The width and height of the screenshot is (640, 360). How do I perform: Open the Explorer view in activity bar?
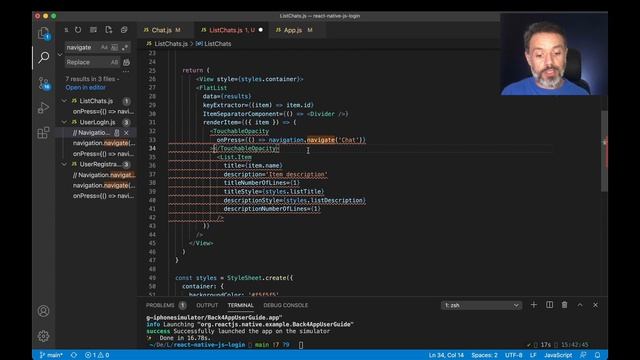pos(44,33)
